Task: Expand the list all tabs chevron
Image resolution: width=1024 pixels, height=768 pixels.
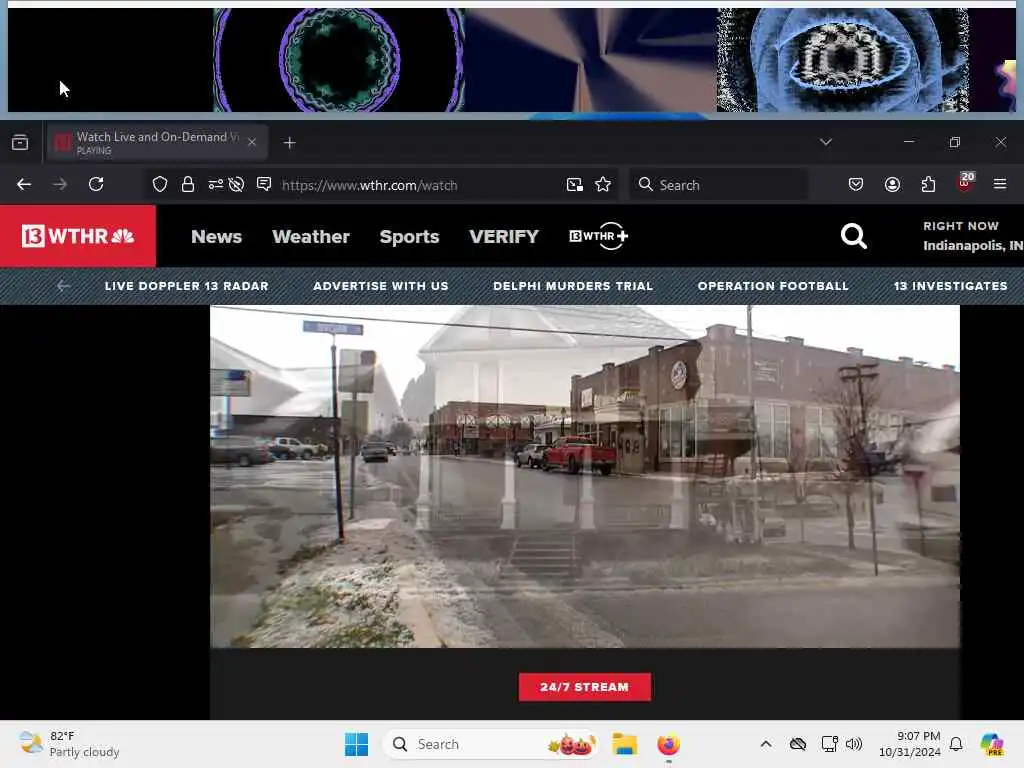Action: point(825,142)
